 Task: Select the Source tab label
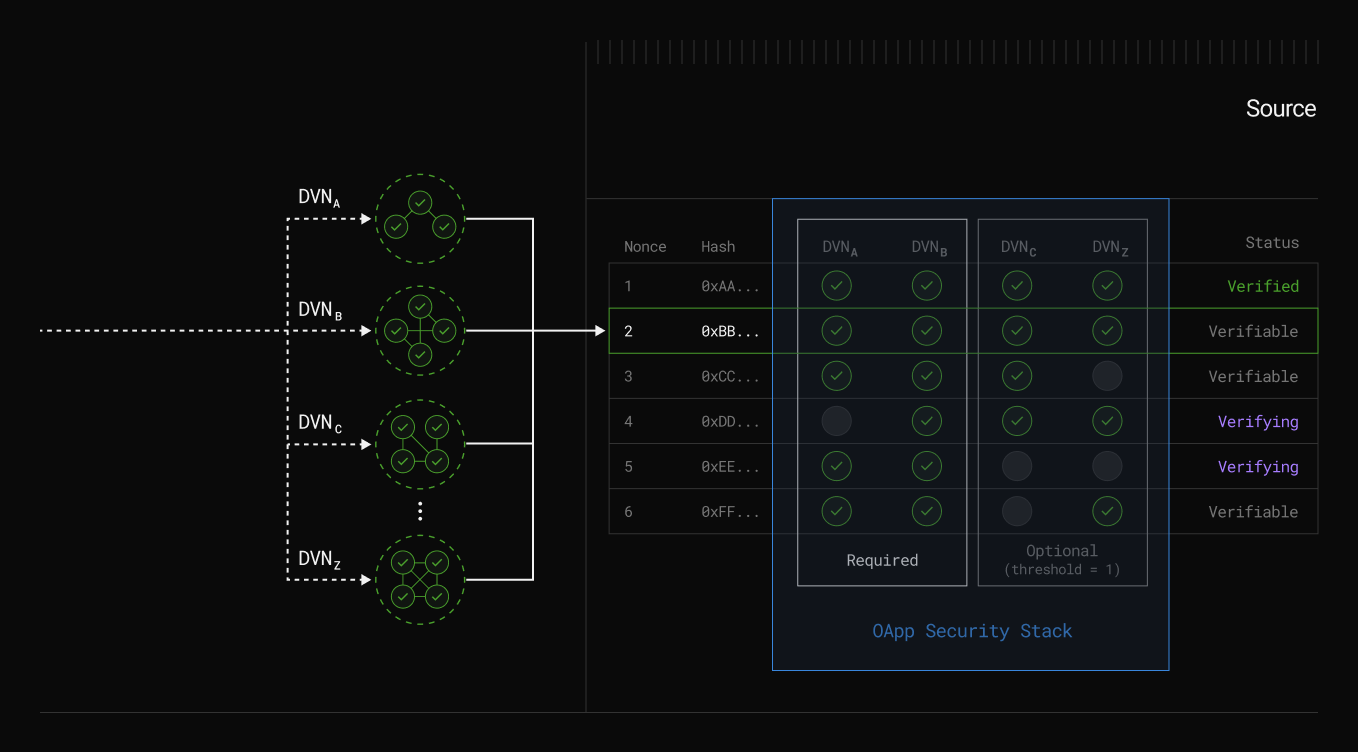click(1281, 108)
